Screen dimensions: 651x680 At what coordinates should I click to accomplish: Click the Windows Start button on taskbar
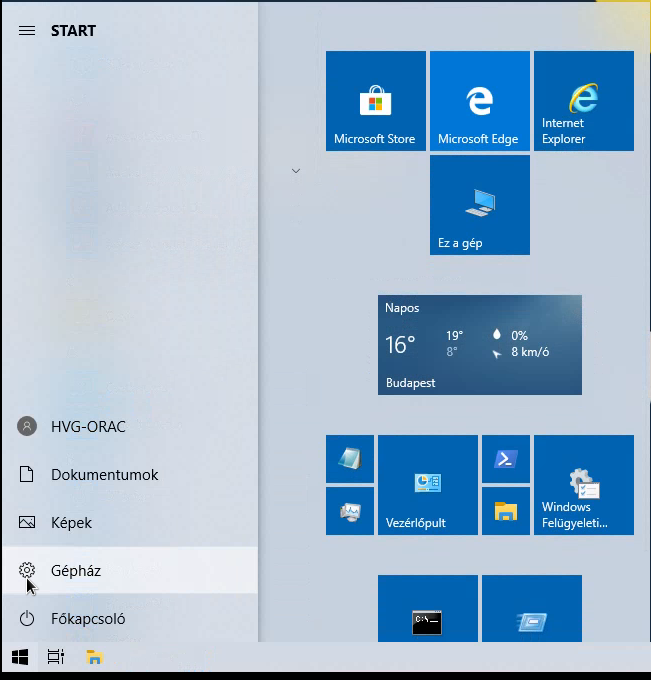[x=20, y=657]
